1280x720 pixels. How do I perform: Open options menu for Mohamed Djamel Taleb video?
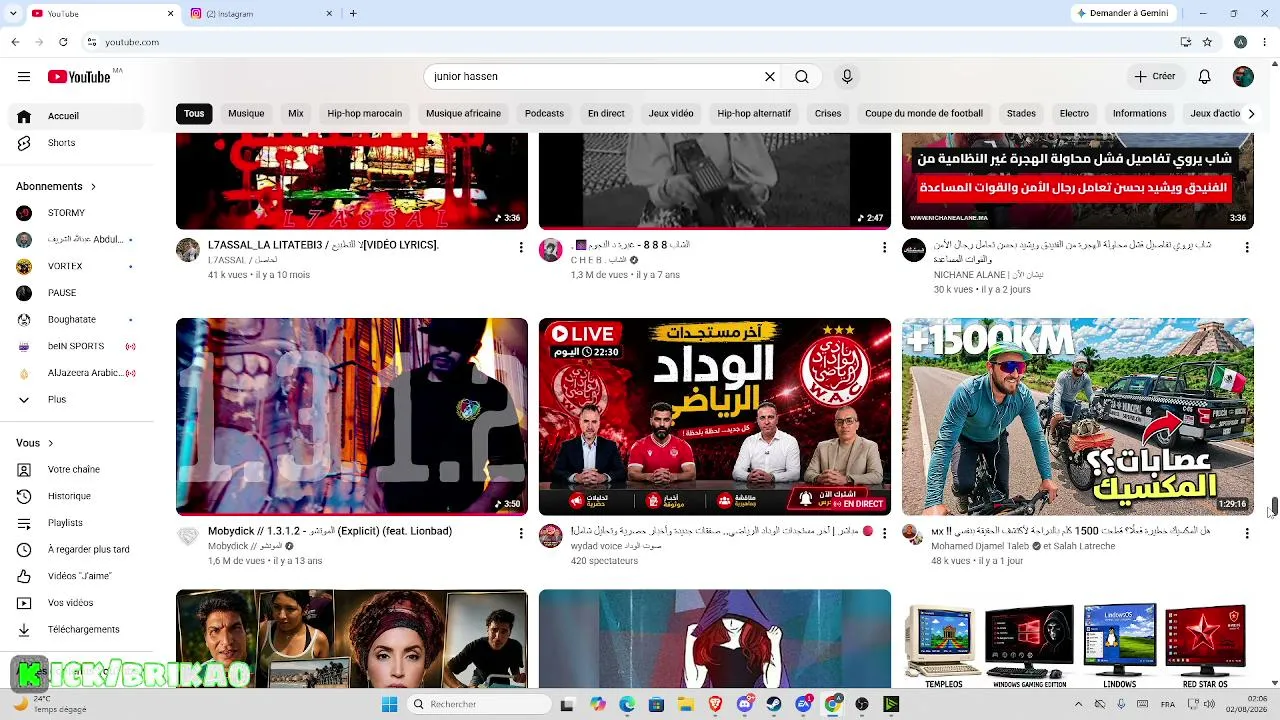coord(1247,534)
